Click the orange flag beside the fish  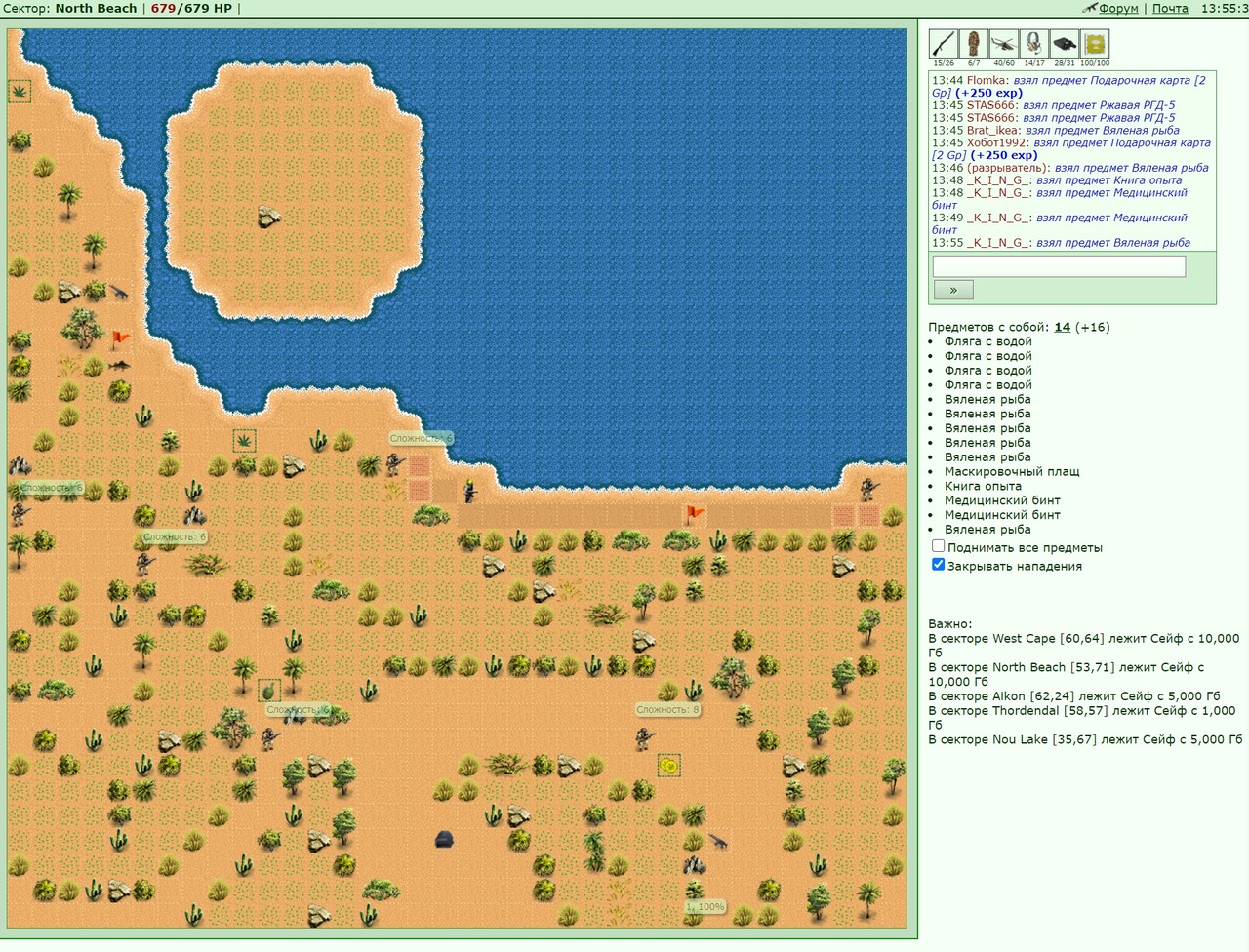(x=120, y=339)
